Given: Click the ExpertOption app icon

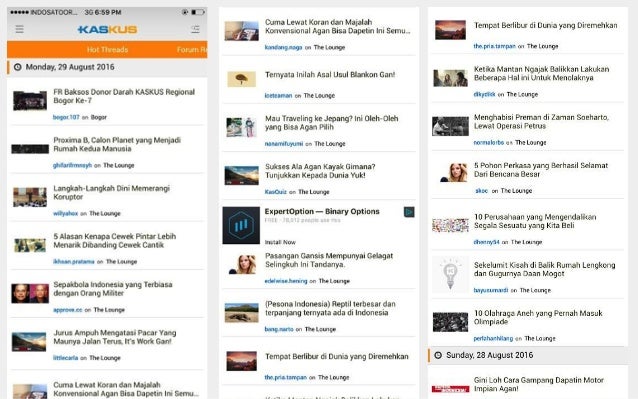Looking at the screenshot, I should coord(241,225).
